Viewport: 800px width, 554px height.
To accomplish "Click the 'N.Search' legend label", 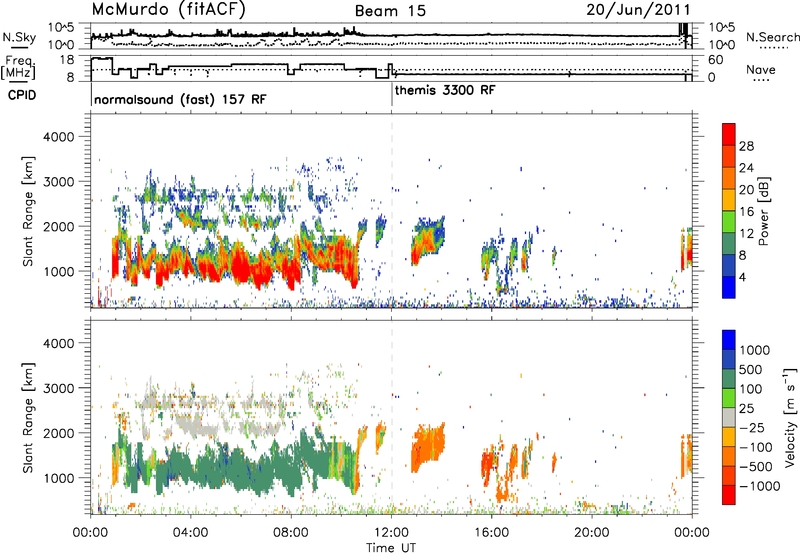I will pyautogui.click(x=773, y=37).
